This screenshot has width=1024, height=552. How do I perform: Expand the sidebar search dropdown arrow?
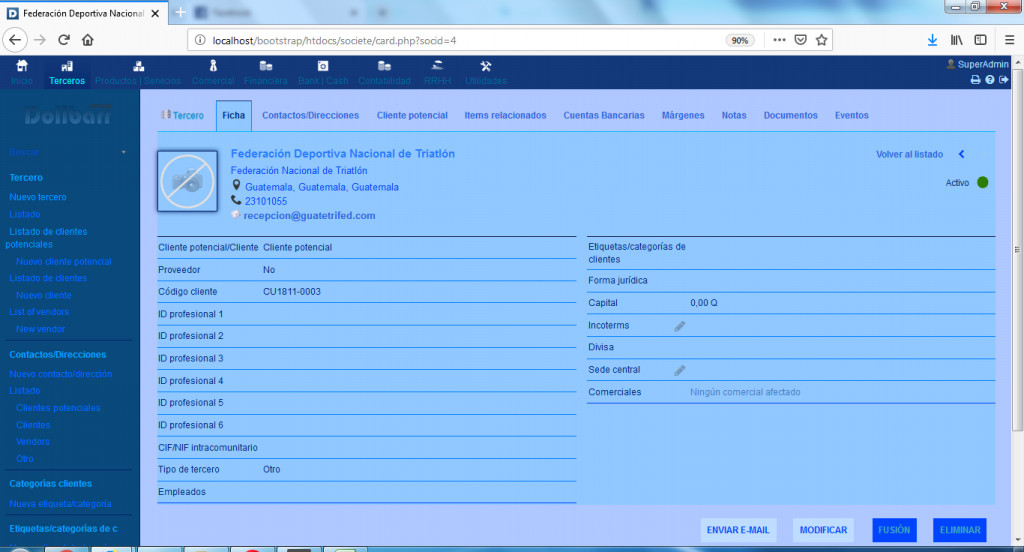tap(123, 152)
